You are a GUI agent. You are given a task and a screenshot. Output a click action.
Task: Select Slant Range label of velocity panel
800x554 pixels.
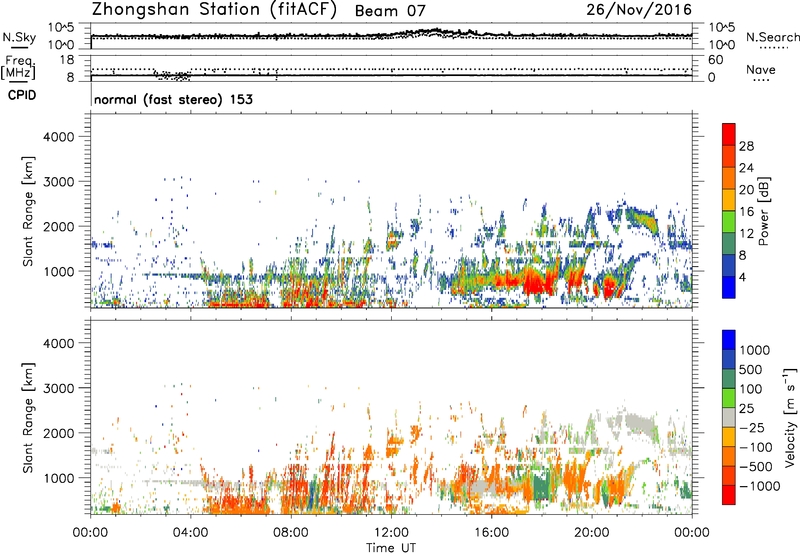28,418
